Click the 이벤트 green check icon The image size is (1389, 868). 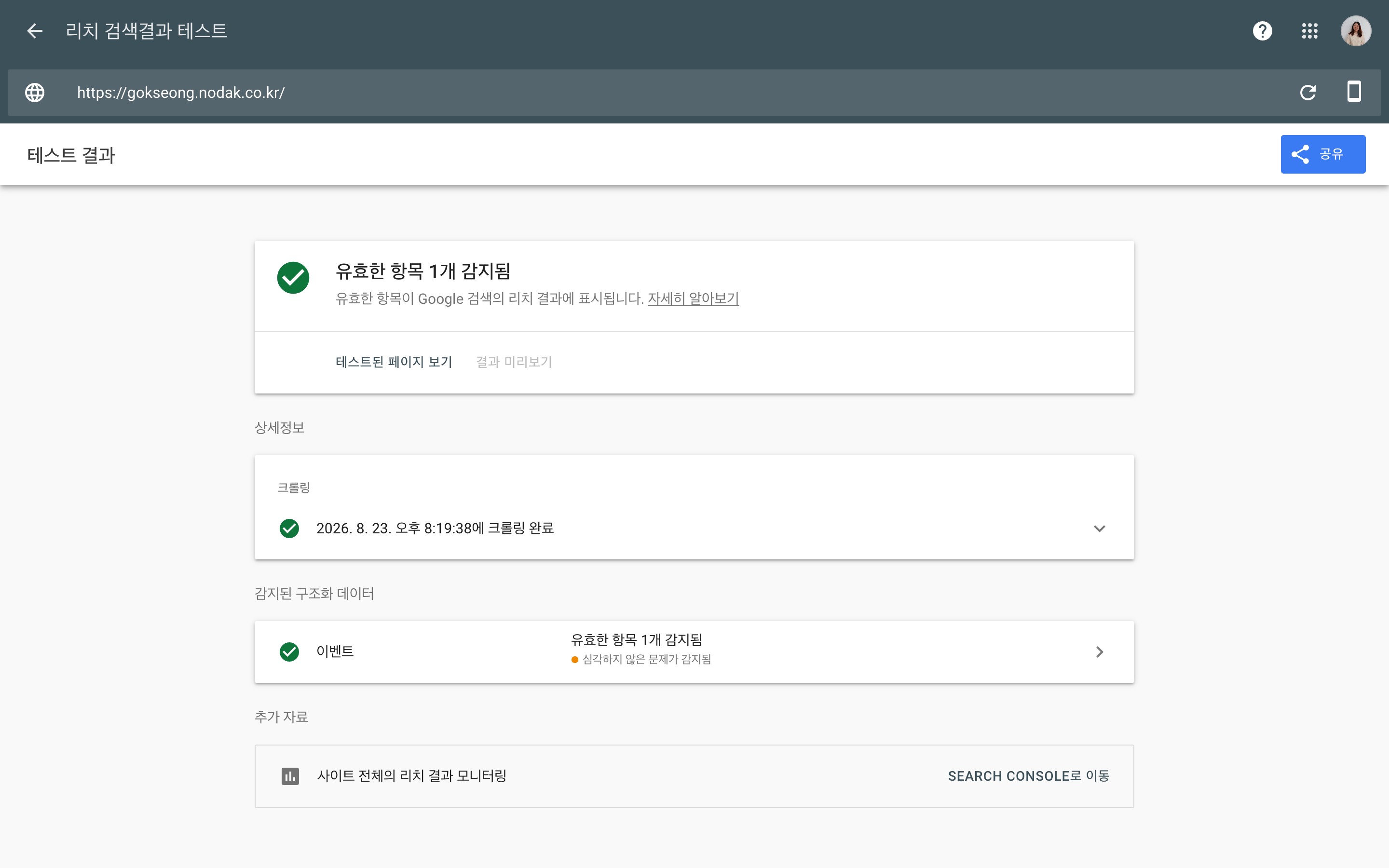click(x=289, y=651)
